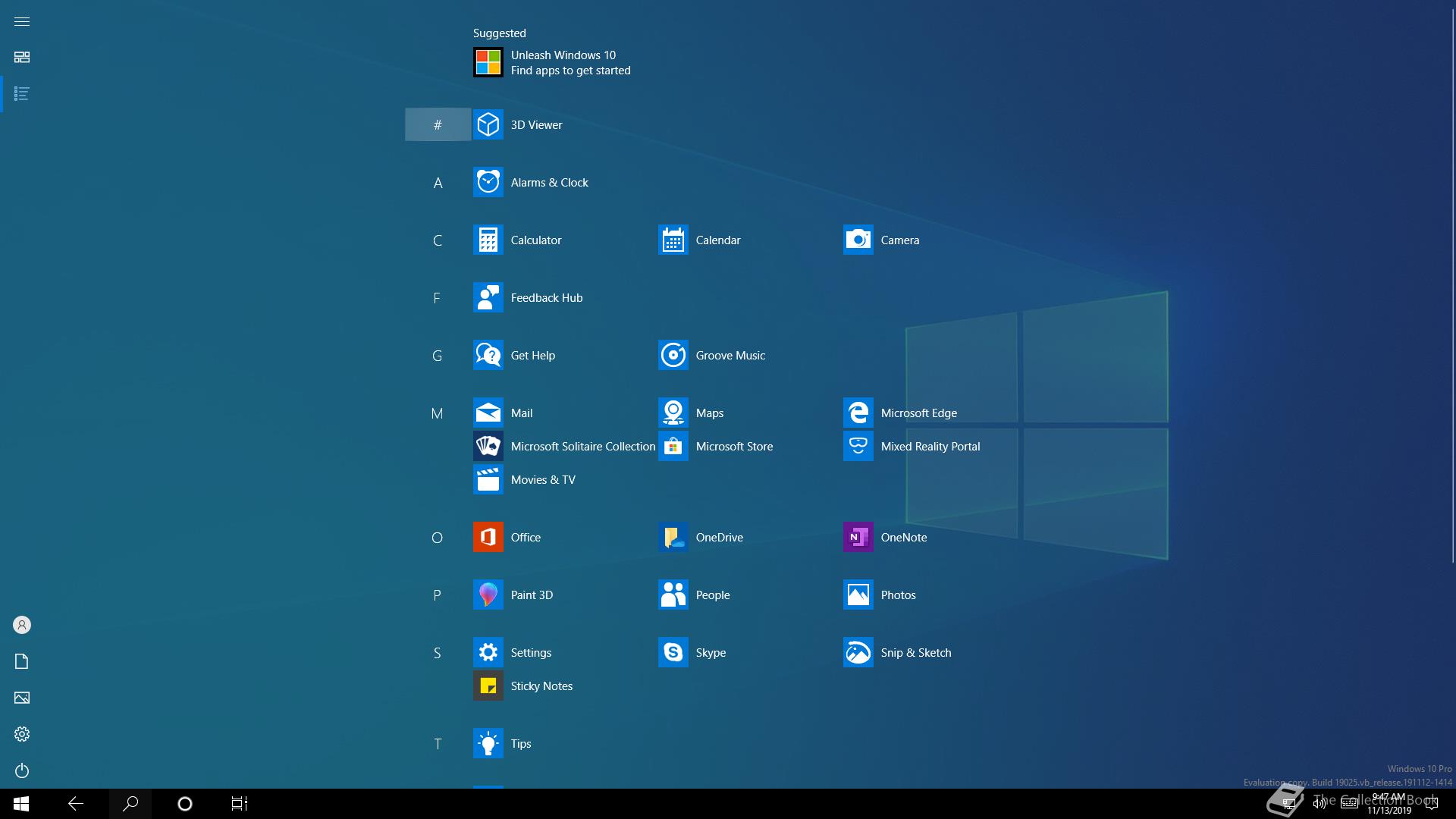The width and height of the screenshot is (1456, 819).
Task: Open the Calculator app icon
Action: 488,240
